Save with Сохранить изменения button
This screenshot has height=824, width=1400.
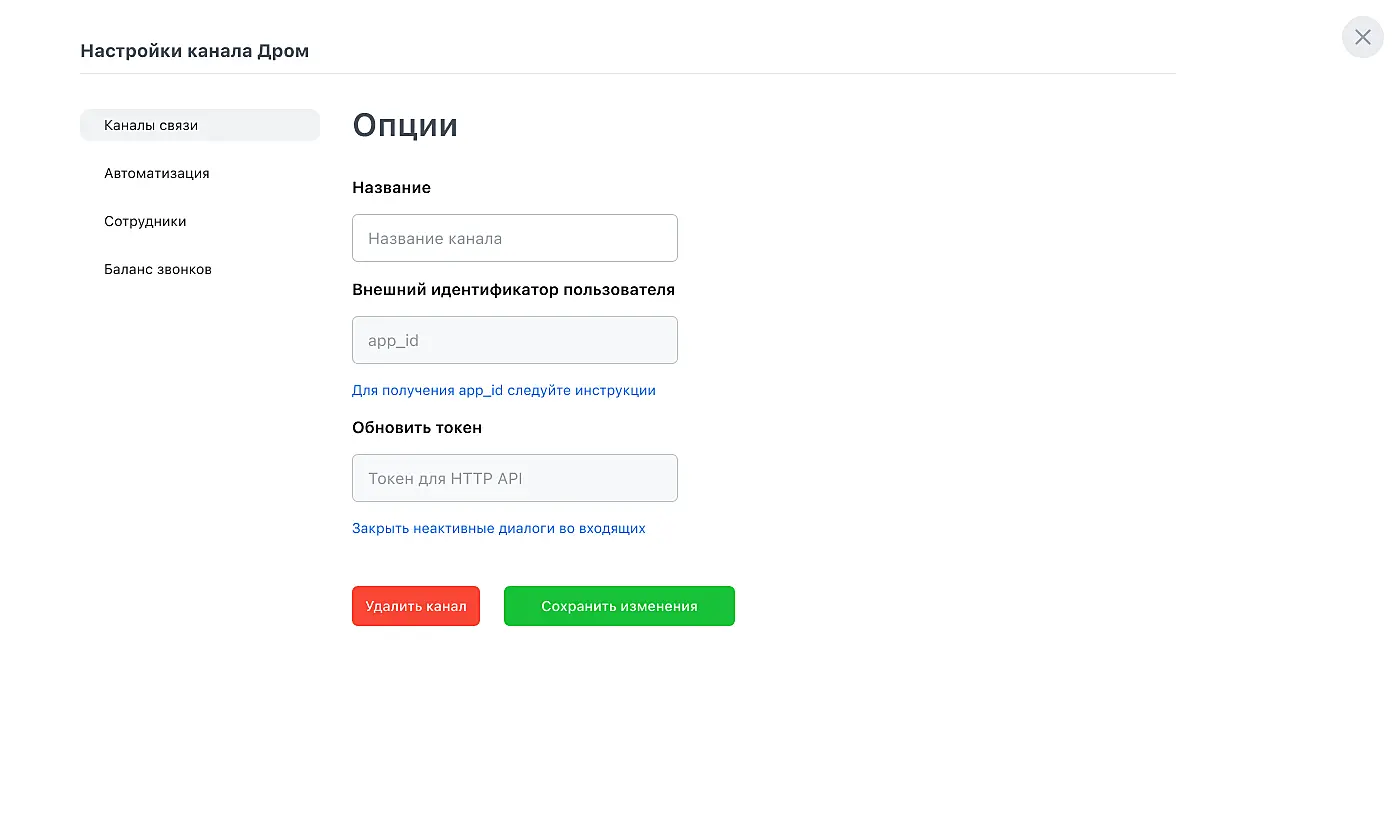(x=619, y=606)
